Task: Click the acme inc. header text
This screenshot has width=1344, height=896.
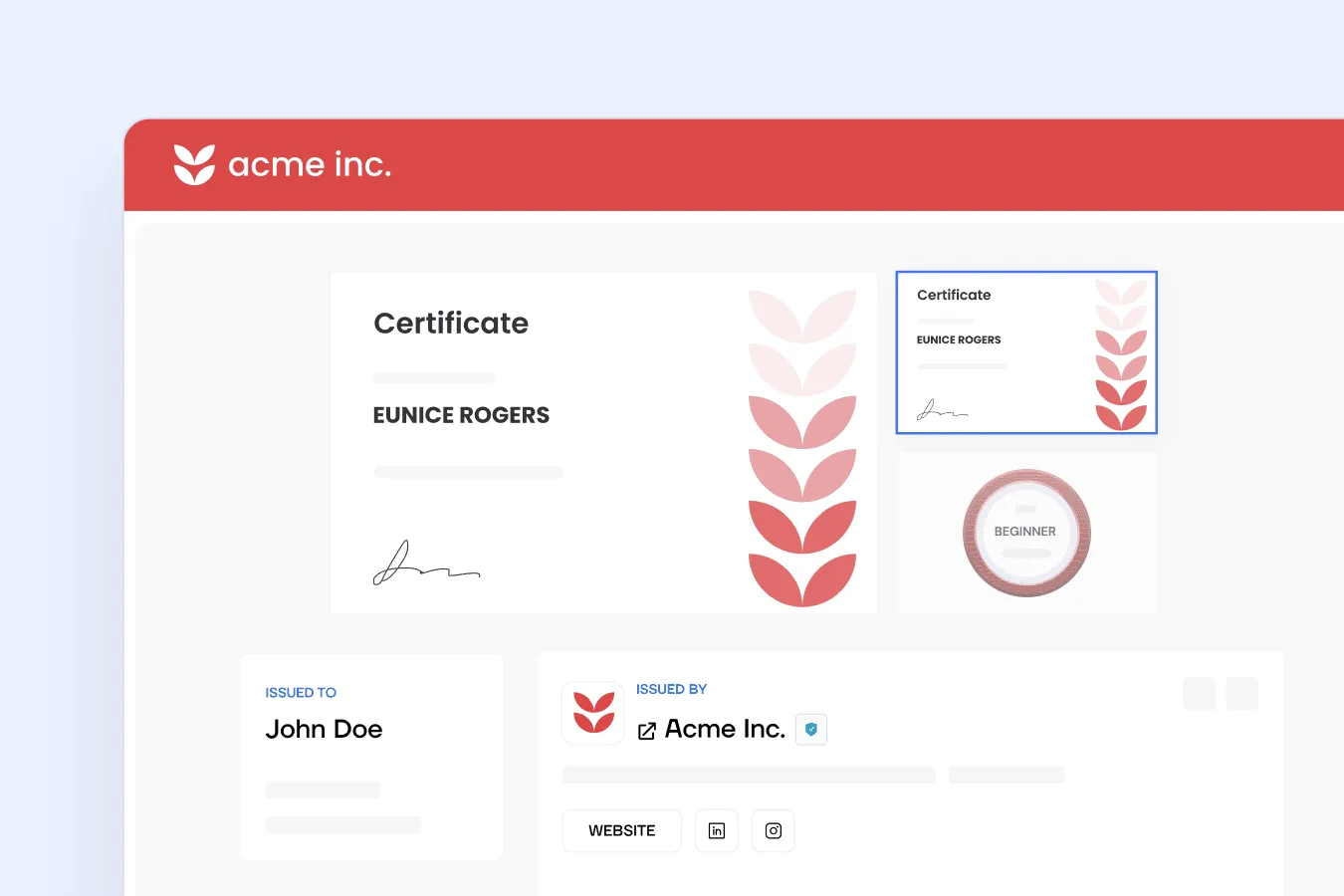Action: (310, 164)
